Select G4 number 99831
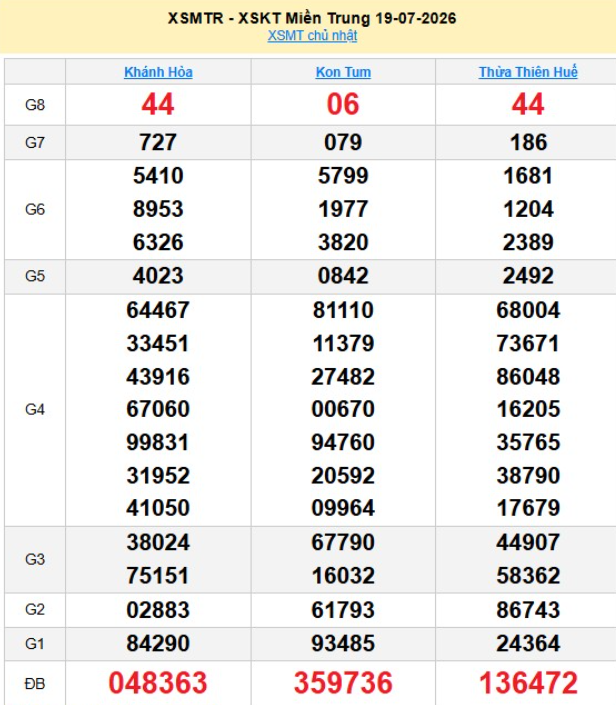Screen dimensions: 616x705 coord(158,442)
